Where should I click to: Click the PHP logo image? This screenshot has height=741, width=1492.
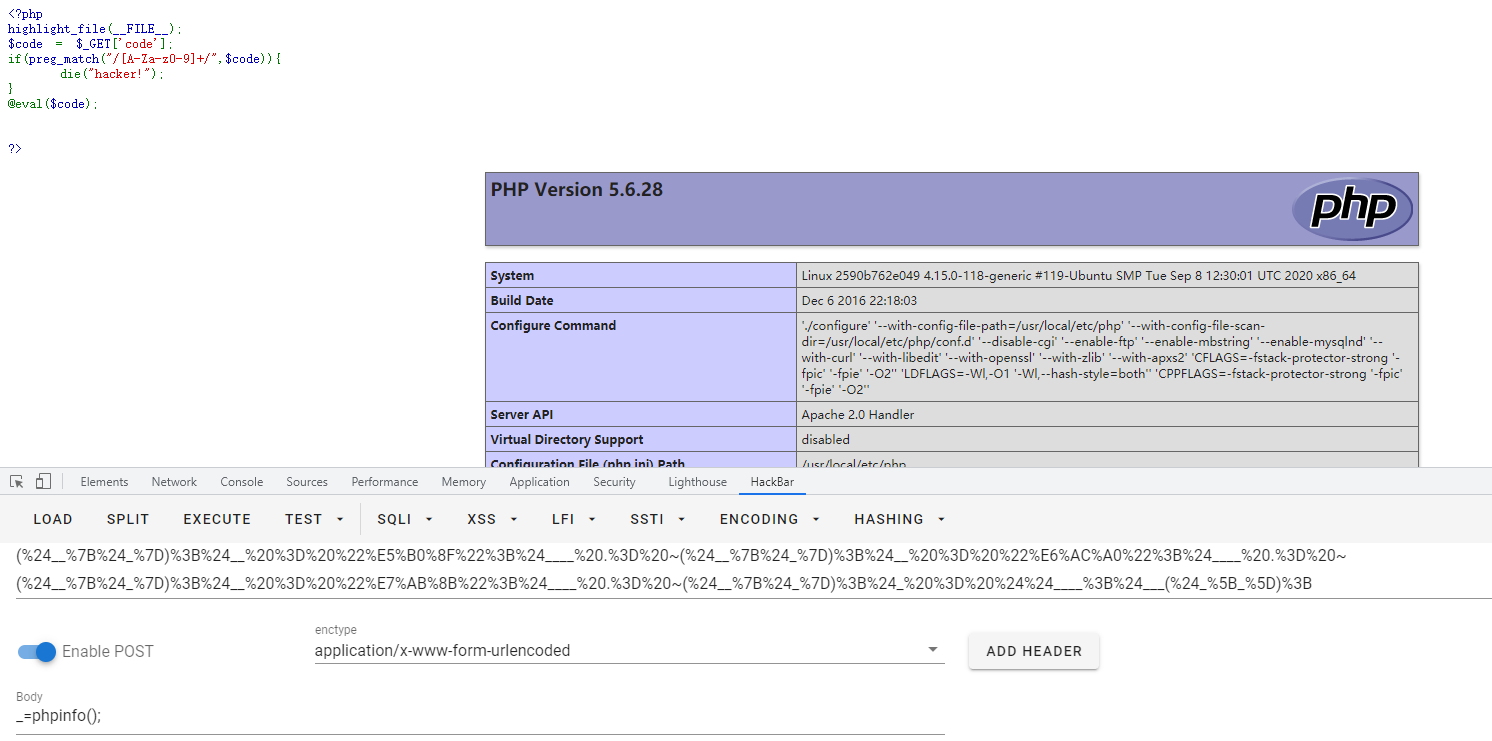coord(1352,209)
